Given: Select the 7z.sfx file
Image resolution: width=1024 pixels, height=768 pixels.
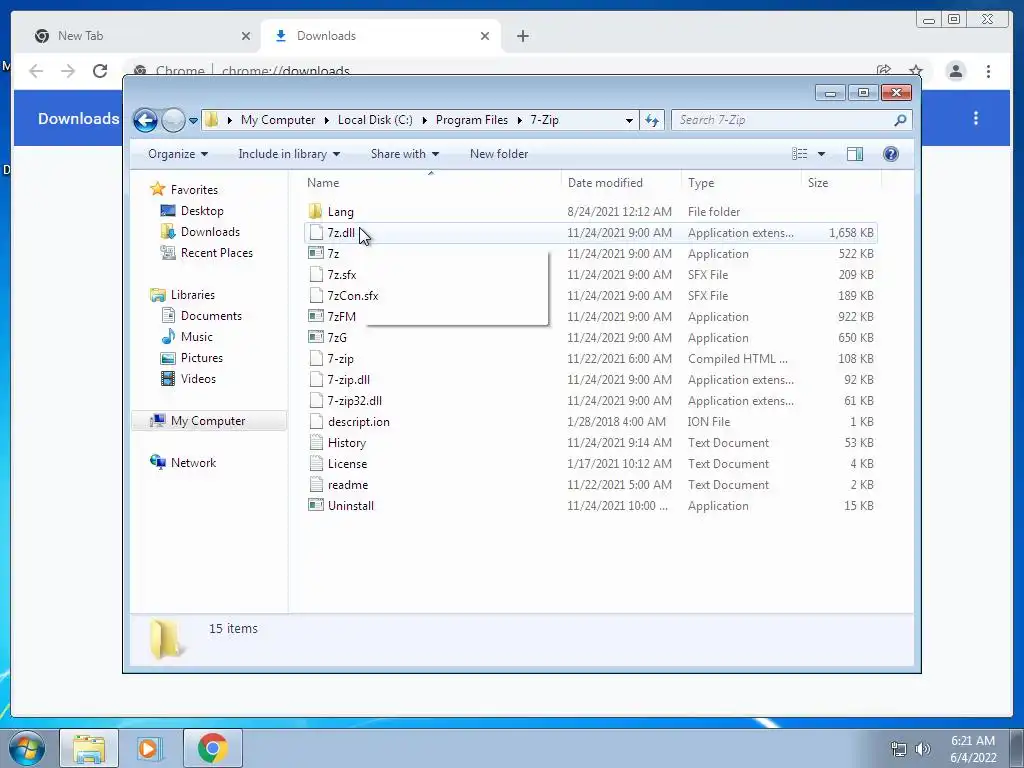Looking at the screenshot, I should [342, 275].
